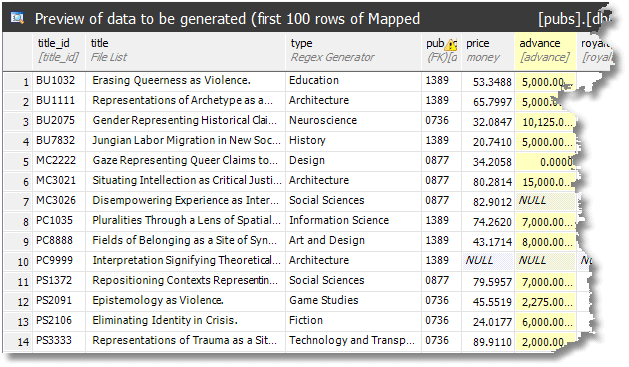This screenshot has width=629, height=367.
Task: Select row number 7 header
Action: tap(18, 202)
